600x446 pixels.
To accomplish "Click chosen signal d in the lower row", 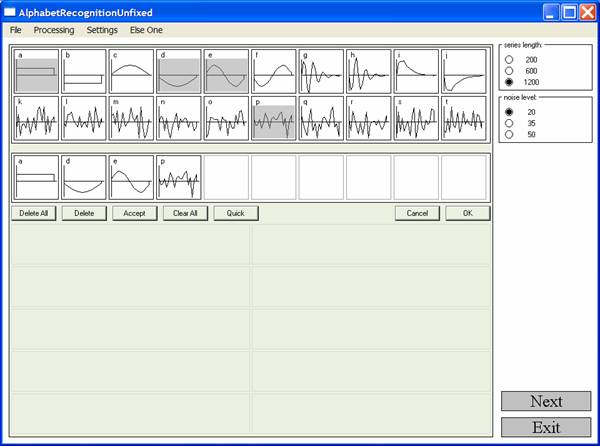I will 84,177.
